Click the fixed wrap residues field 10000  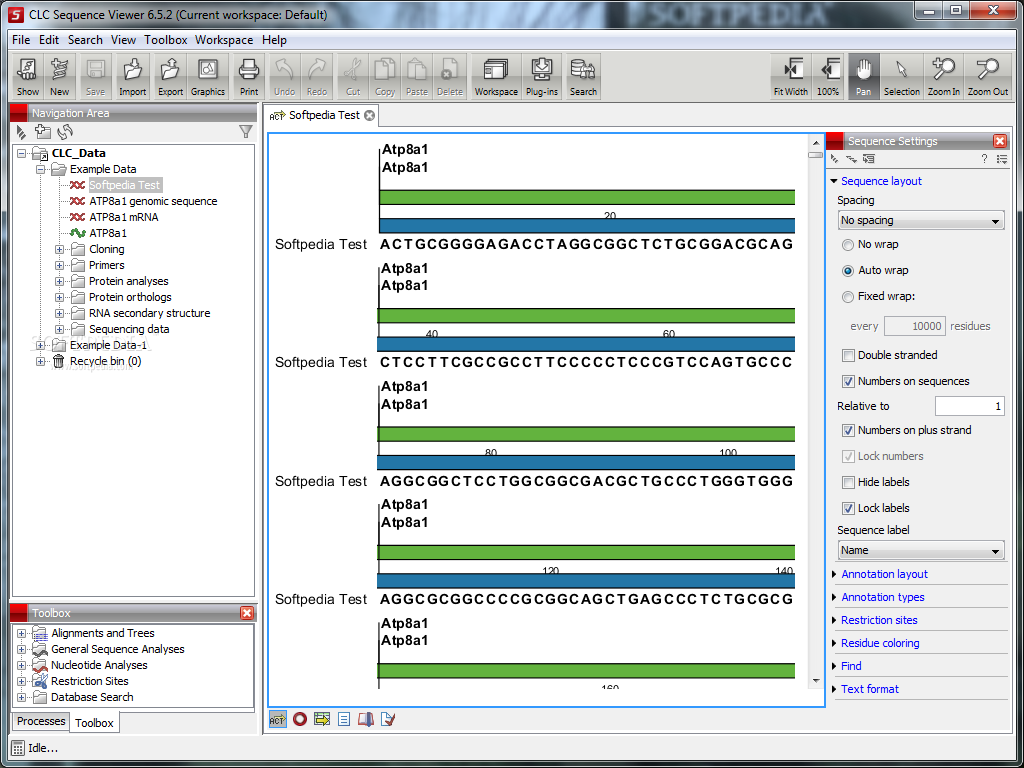click(914, 326)
